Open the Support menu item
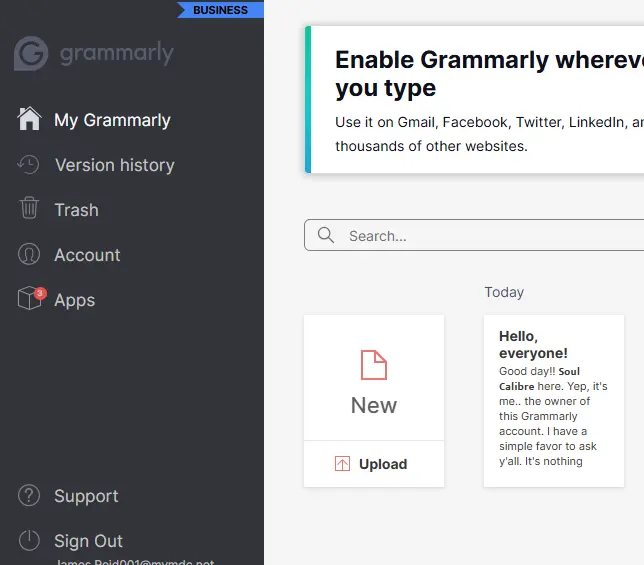 click(x=86, y=496)
